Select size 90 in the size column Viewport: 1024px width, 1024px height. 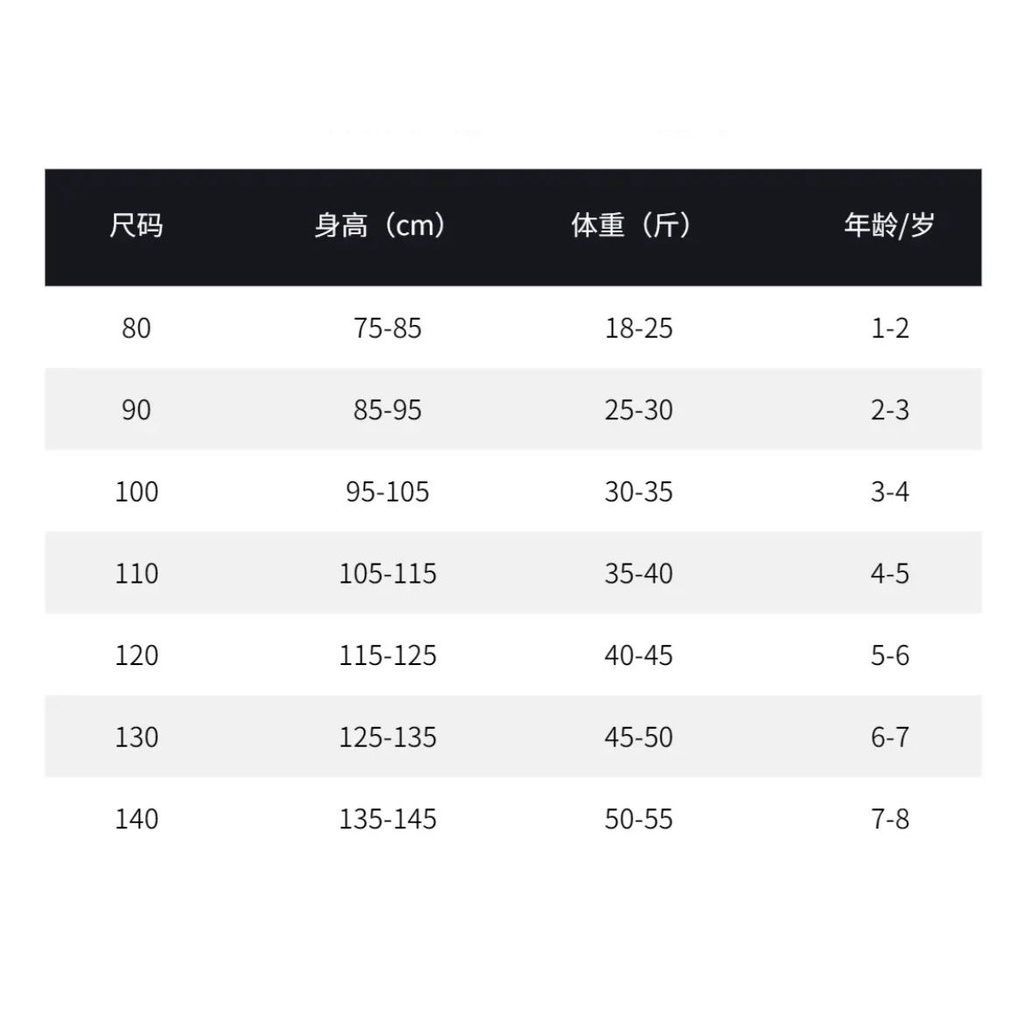click(136, 410)
